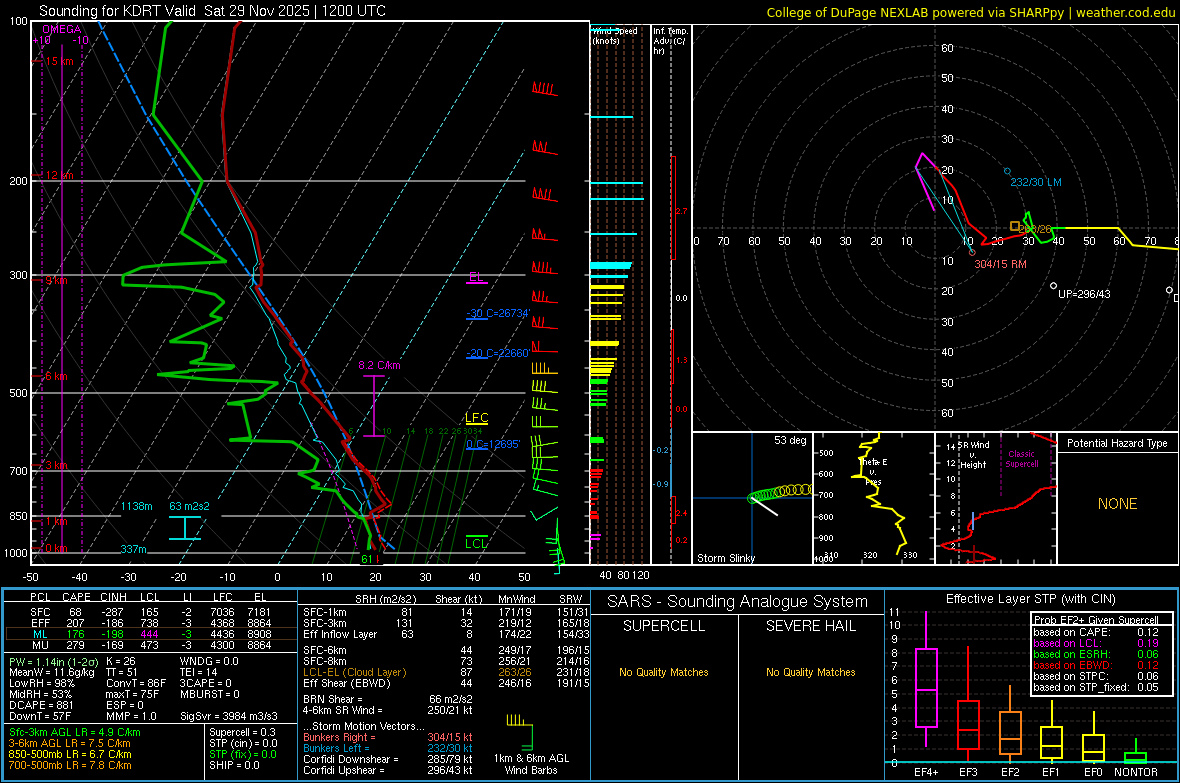Viewport: 1180px width, 783px height.
Task: Click the 'weather.cod.edu' credit text
Action: pos(1125,12)
